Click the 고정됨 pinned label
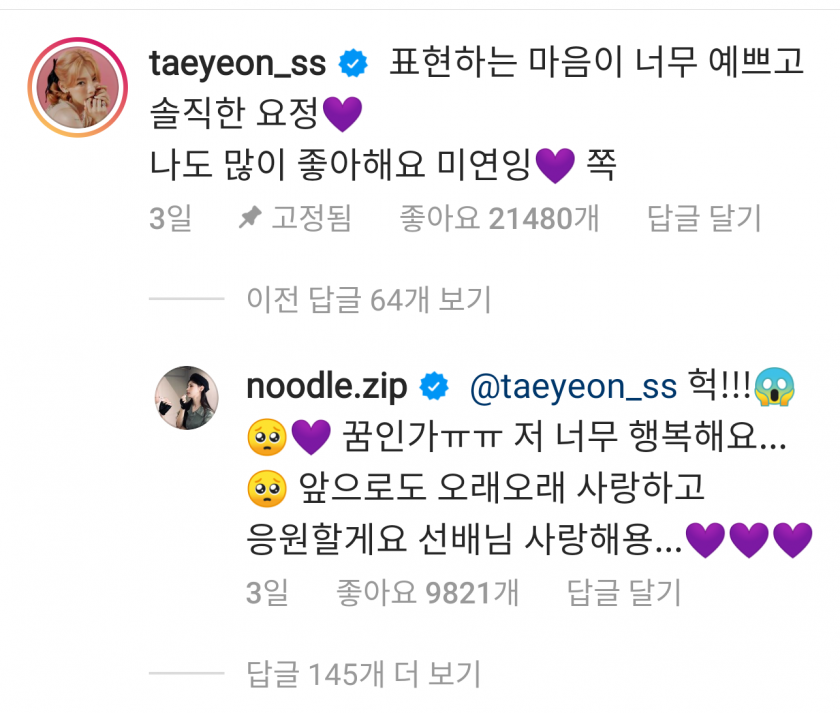This screenshot has width=840, height=713. point(311,218)
